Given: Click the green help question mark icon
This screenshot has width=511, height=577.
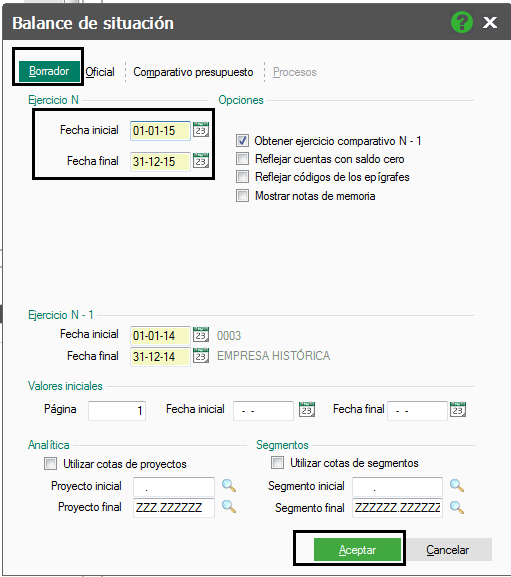Looking at the screenshot, I should click(462, 22).
